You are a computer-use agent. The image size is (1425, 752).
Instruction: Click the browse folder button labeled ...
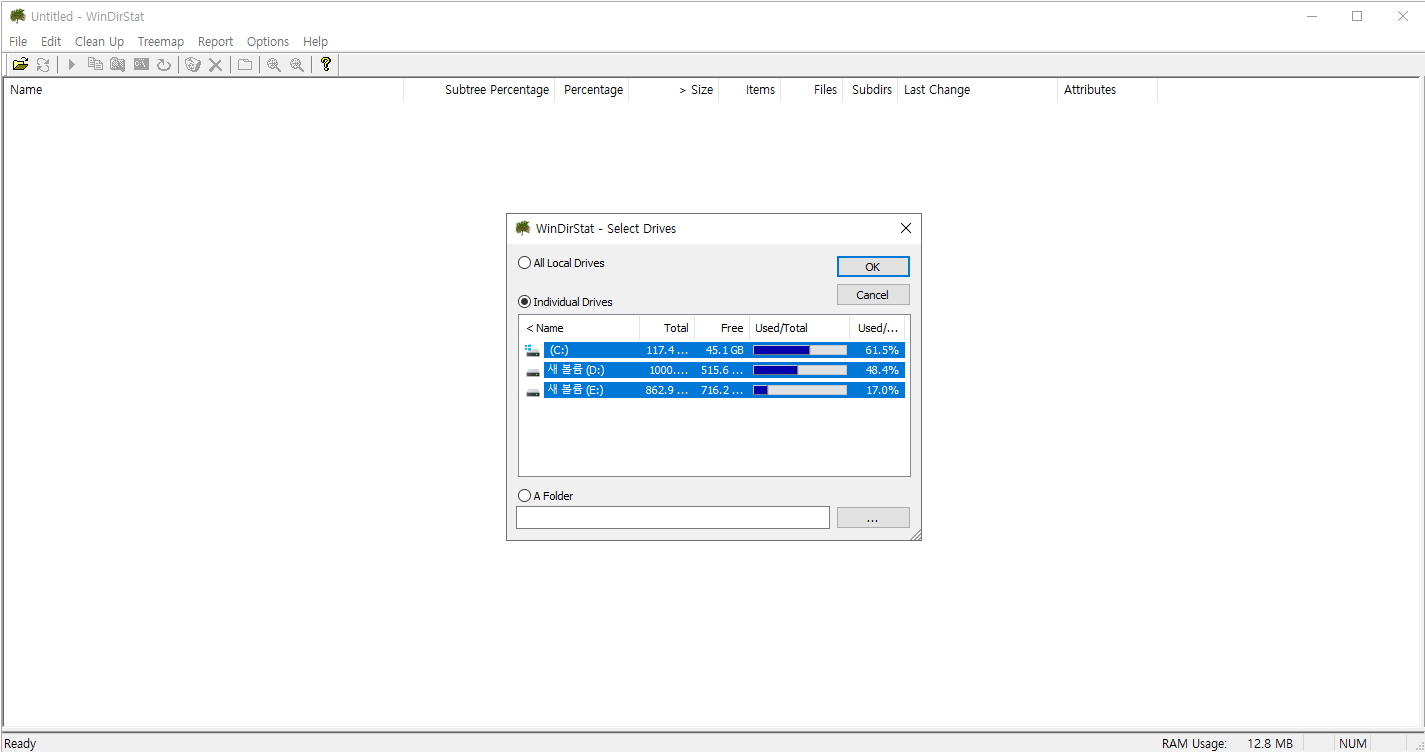click(x=873, y=518)
